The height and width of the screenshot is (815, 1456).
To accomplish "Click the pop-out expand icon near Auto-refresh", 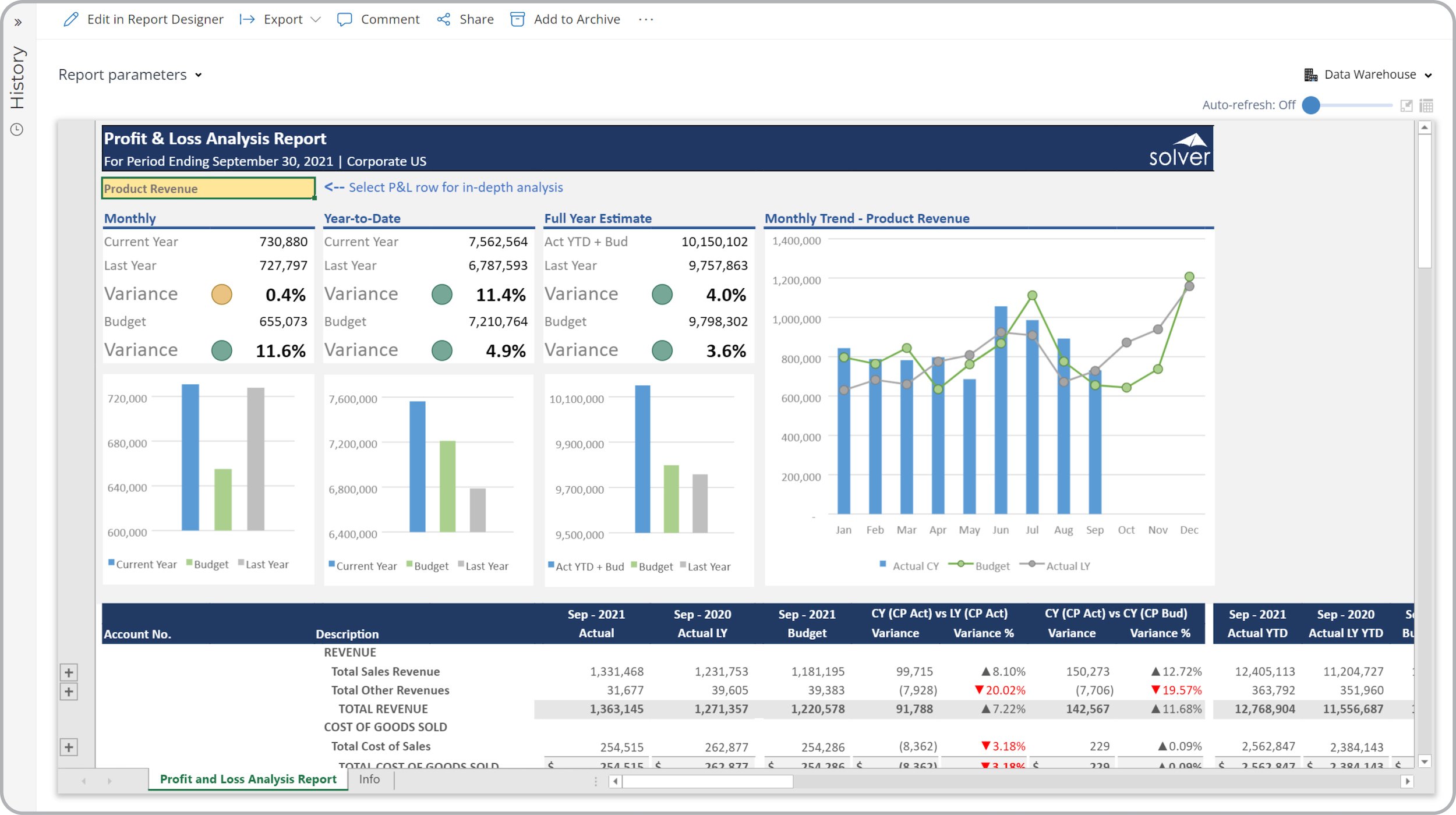I will point(1406,105).
